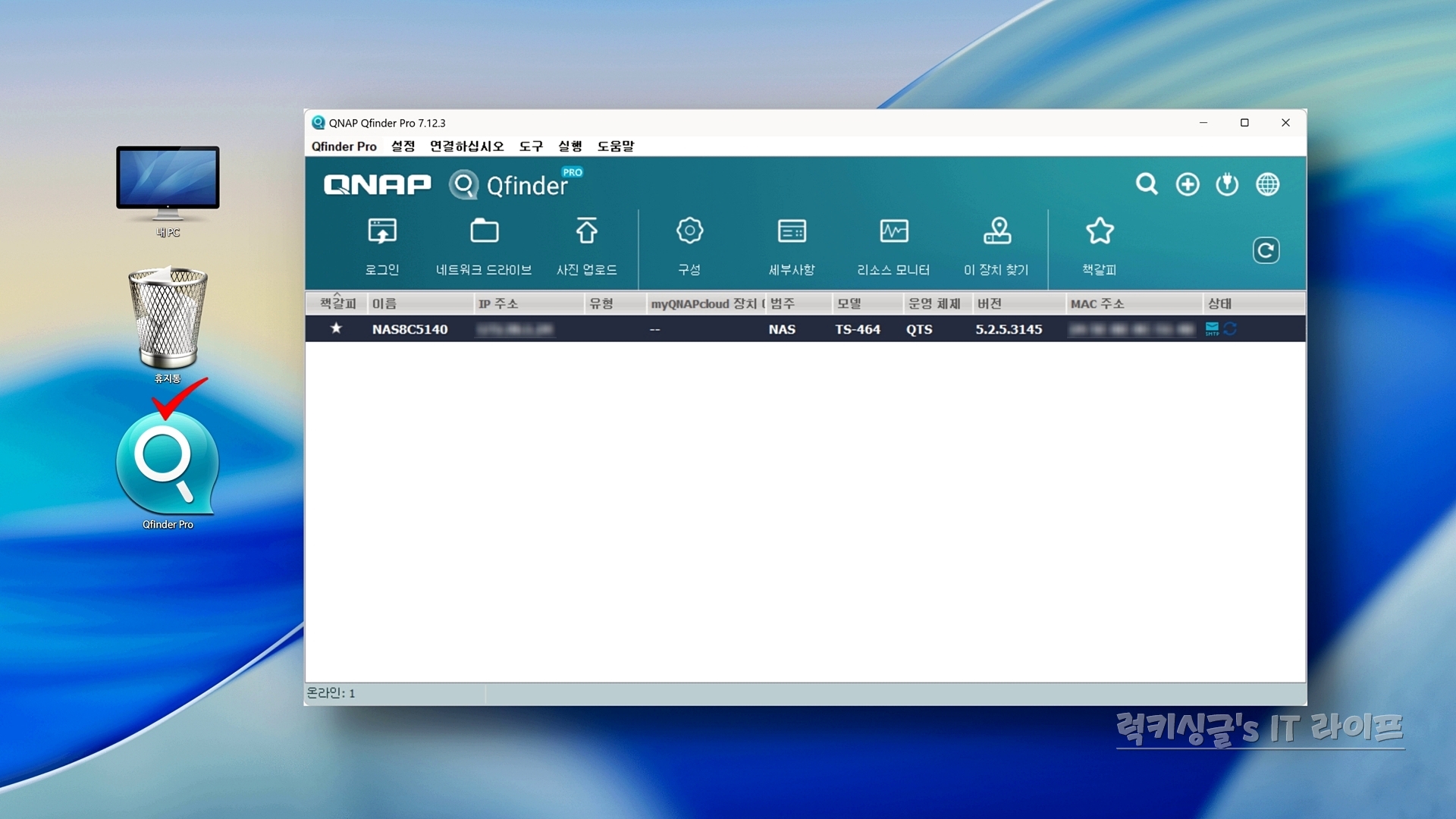Open the 도움말 help menu
Image resolution: width=1456 pixels, height=819 pixels.
click(x=615, y=146)
